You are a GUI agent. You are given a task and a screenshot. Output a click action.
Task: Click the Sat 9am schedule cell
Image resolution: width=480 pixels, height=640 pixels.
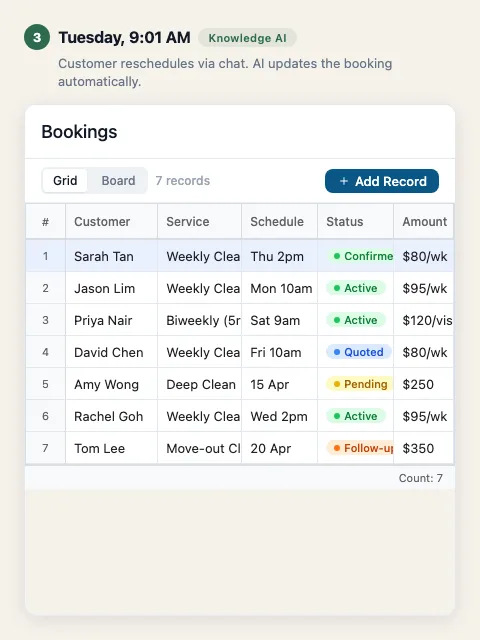pyautogui.click(x=280, y=320)
